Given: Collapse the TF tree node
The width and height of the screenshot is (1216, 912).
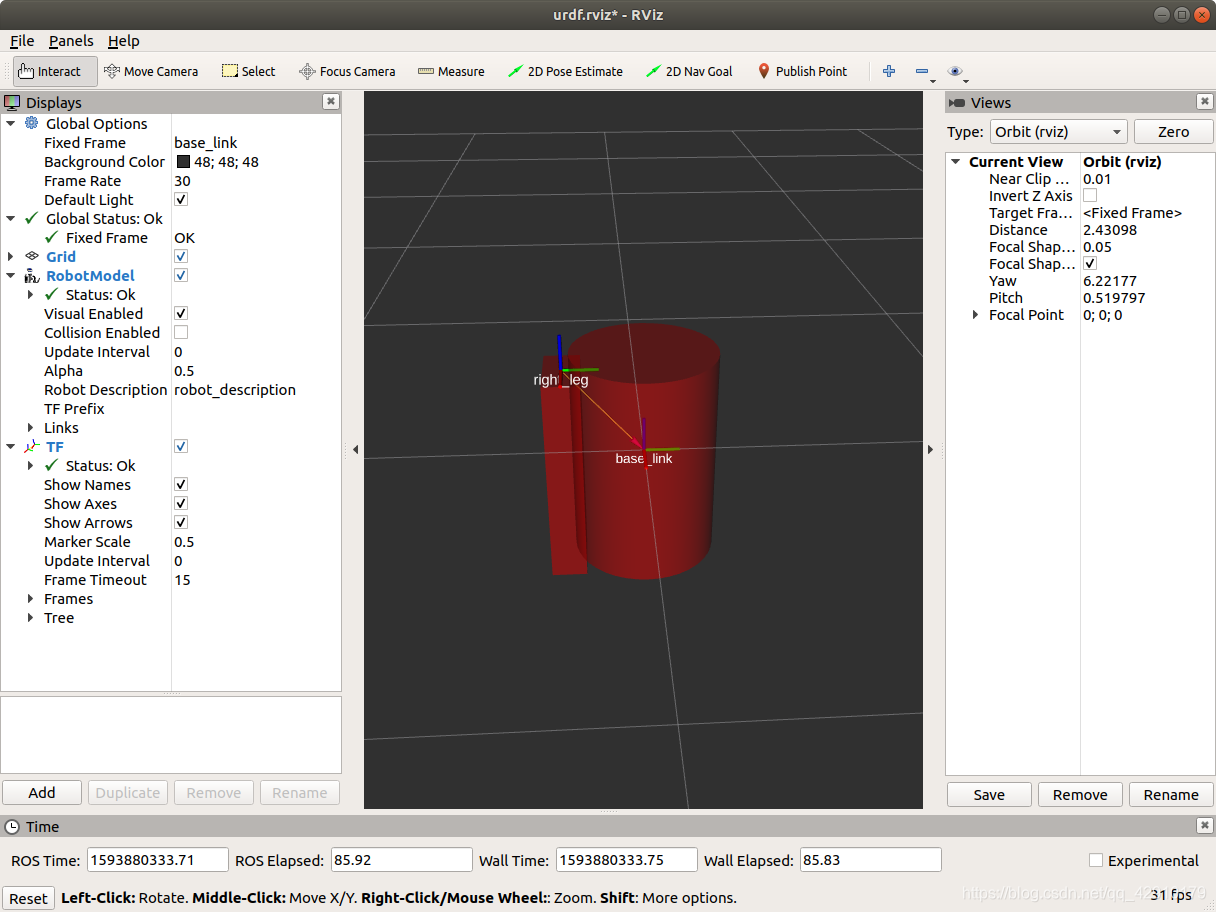Looking at the screenshot, I should [11, 446].
